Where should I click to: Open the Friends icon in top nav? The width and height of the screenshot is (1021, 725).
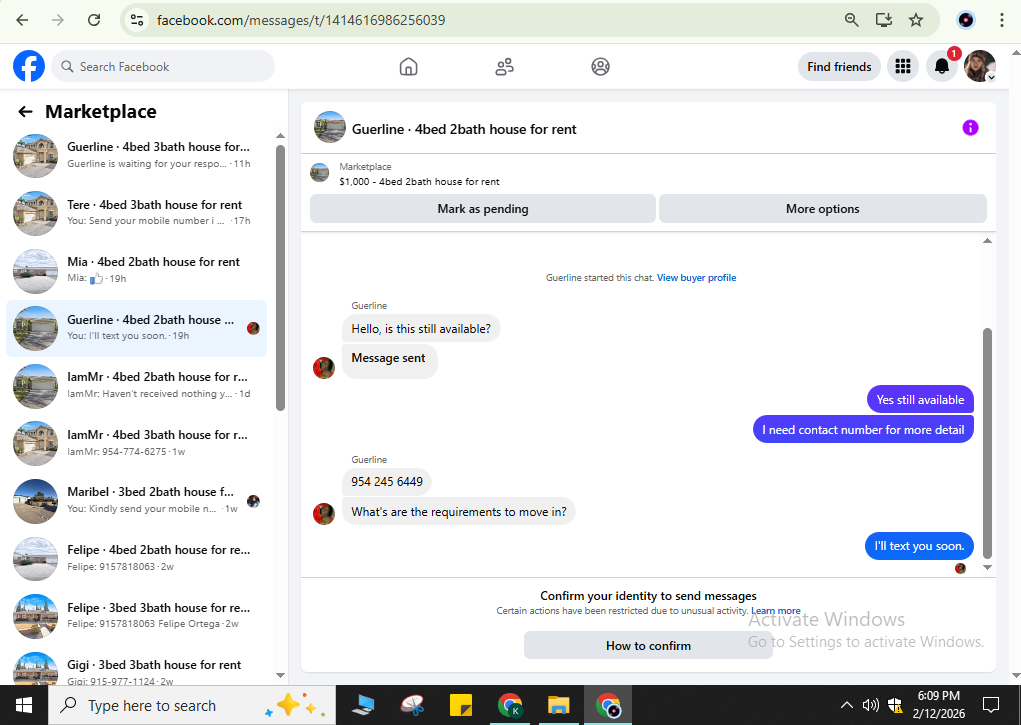tap(505, 66)
